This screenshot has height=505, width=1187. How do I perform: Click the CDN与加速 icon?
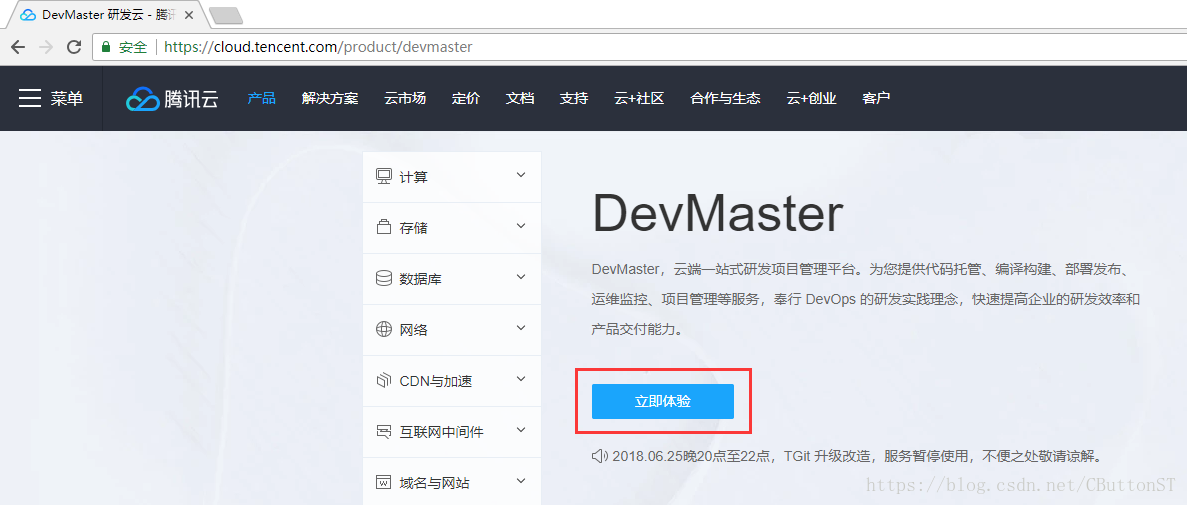pos(384,380)
